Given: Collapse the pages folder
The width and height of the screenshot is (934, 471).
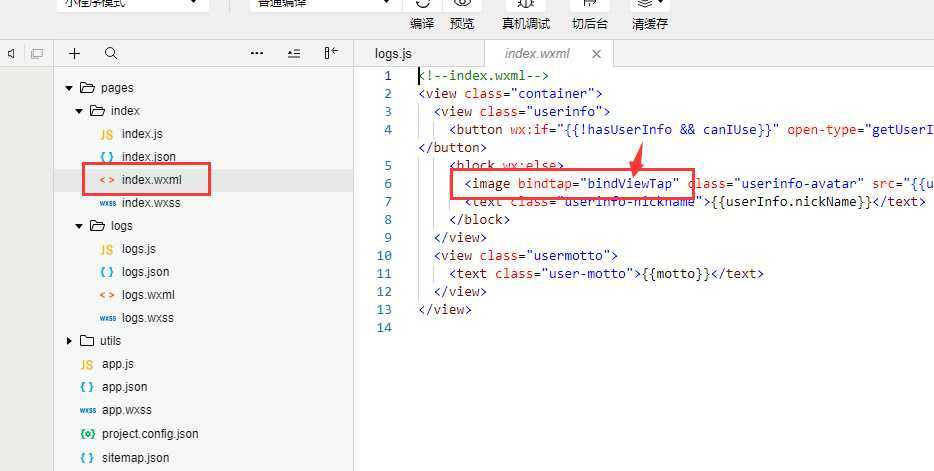Looking at the screenshot, I should [69, 88].
